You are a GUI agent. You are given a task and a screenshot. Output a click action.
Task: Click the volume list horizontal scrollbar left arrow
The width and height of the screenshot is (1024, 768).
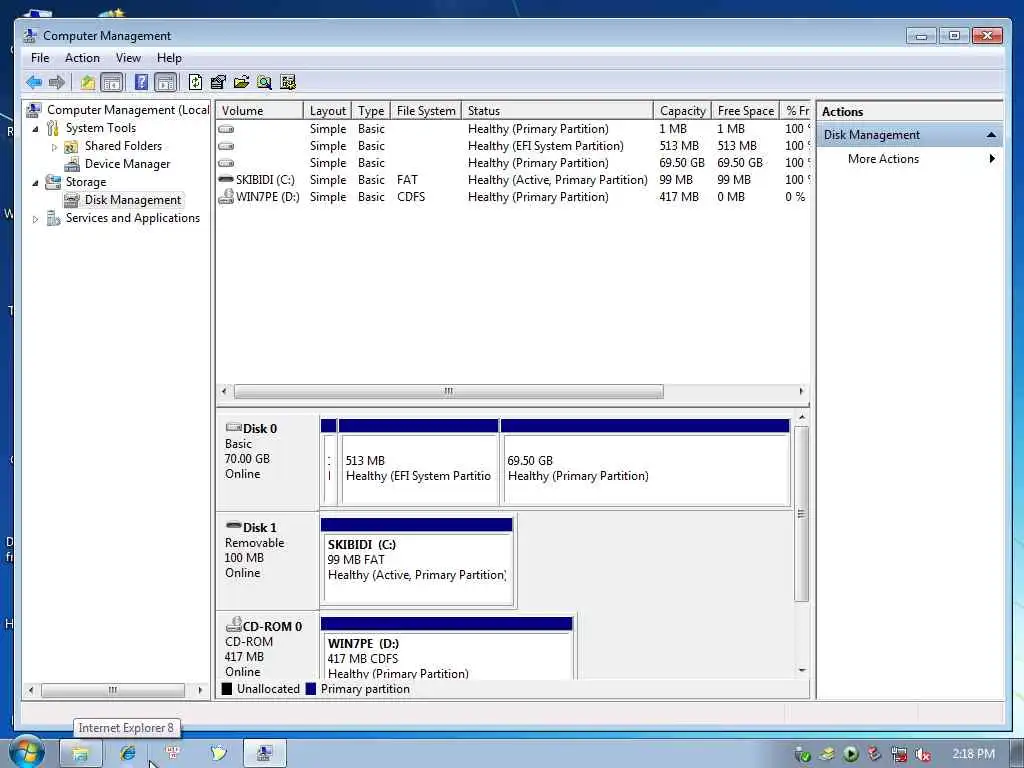224,391
